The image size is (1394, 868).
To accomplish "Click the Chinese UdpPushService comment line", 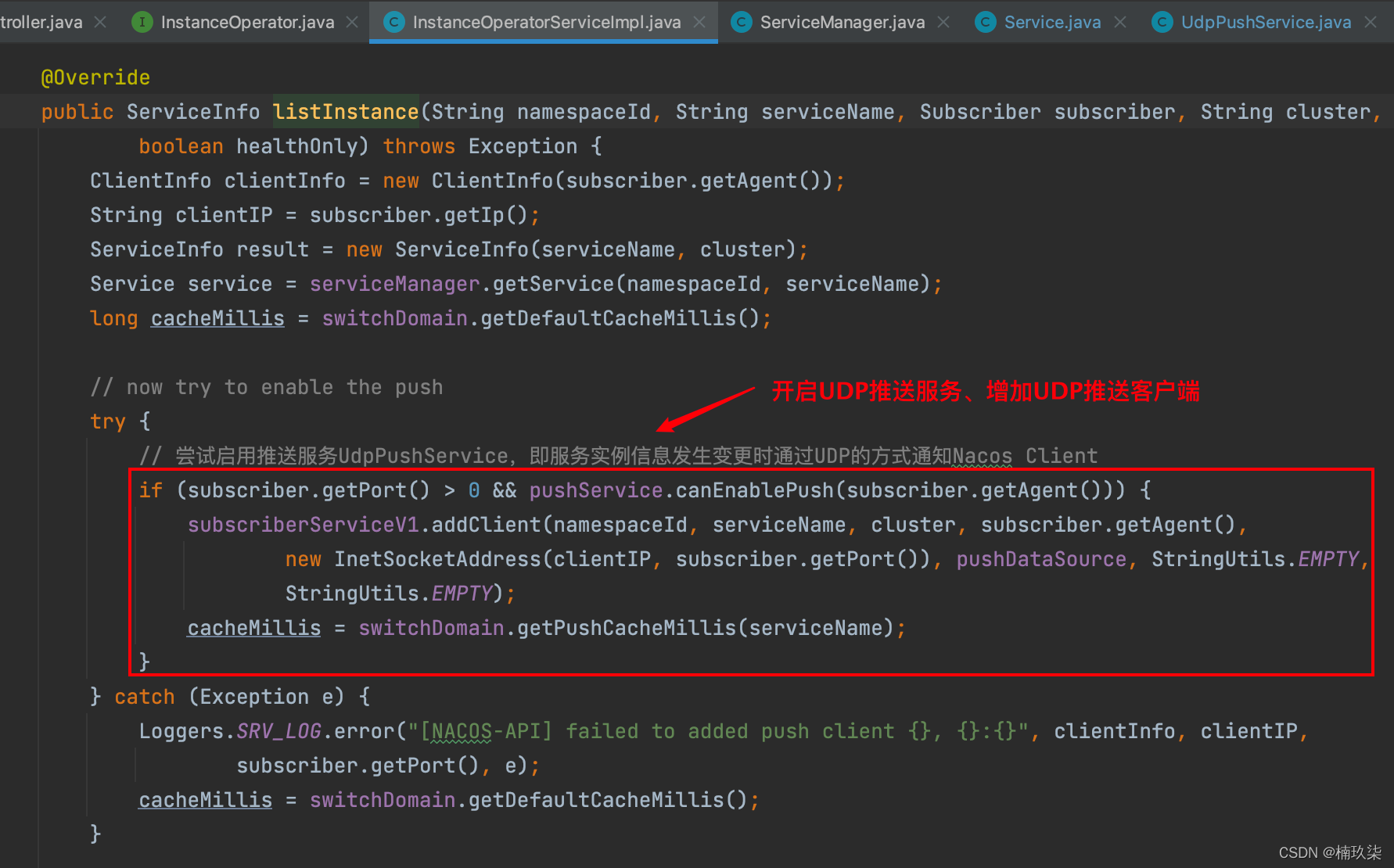I will pos(618,456).
